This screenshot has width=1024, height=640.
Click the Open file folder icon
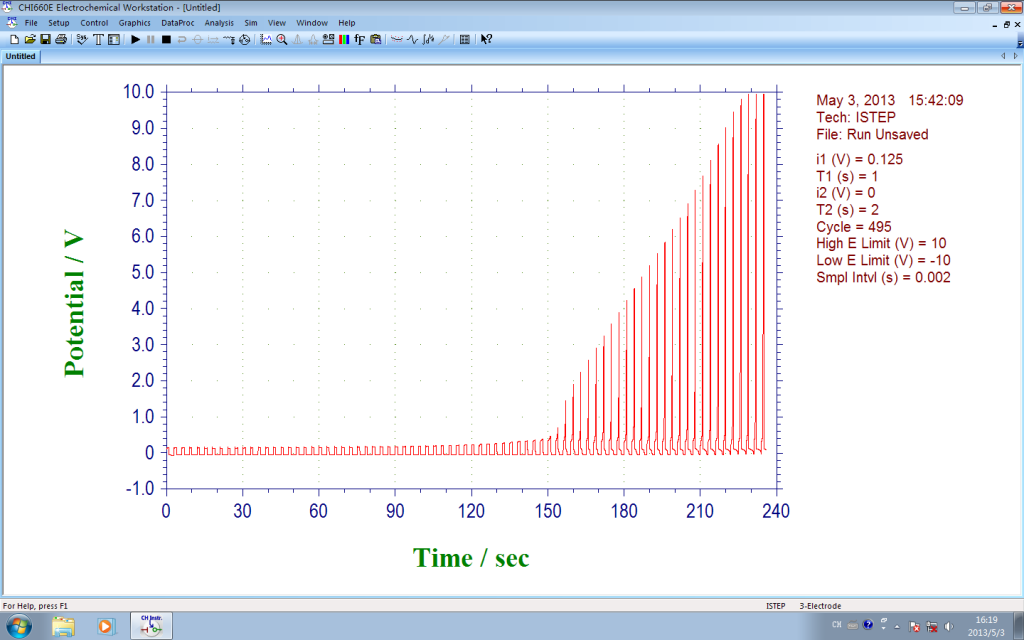click(29, 40)
